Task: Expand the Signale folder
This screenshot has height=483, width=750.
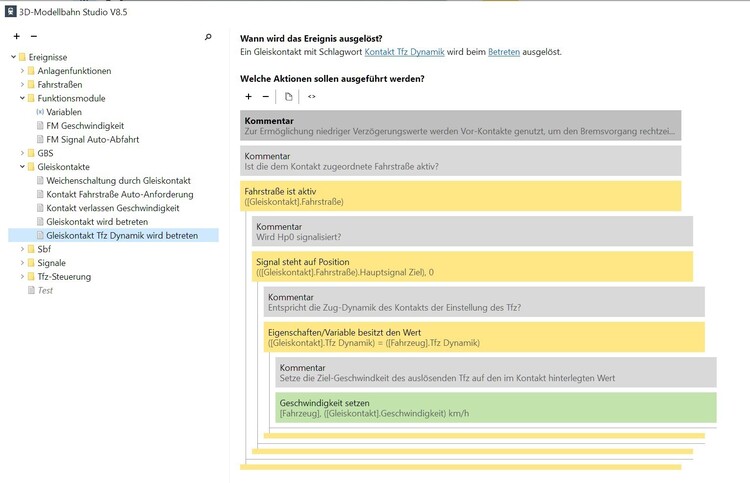Action: (x=22, y=263)
